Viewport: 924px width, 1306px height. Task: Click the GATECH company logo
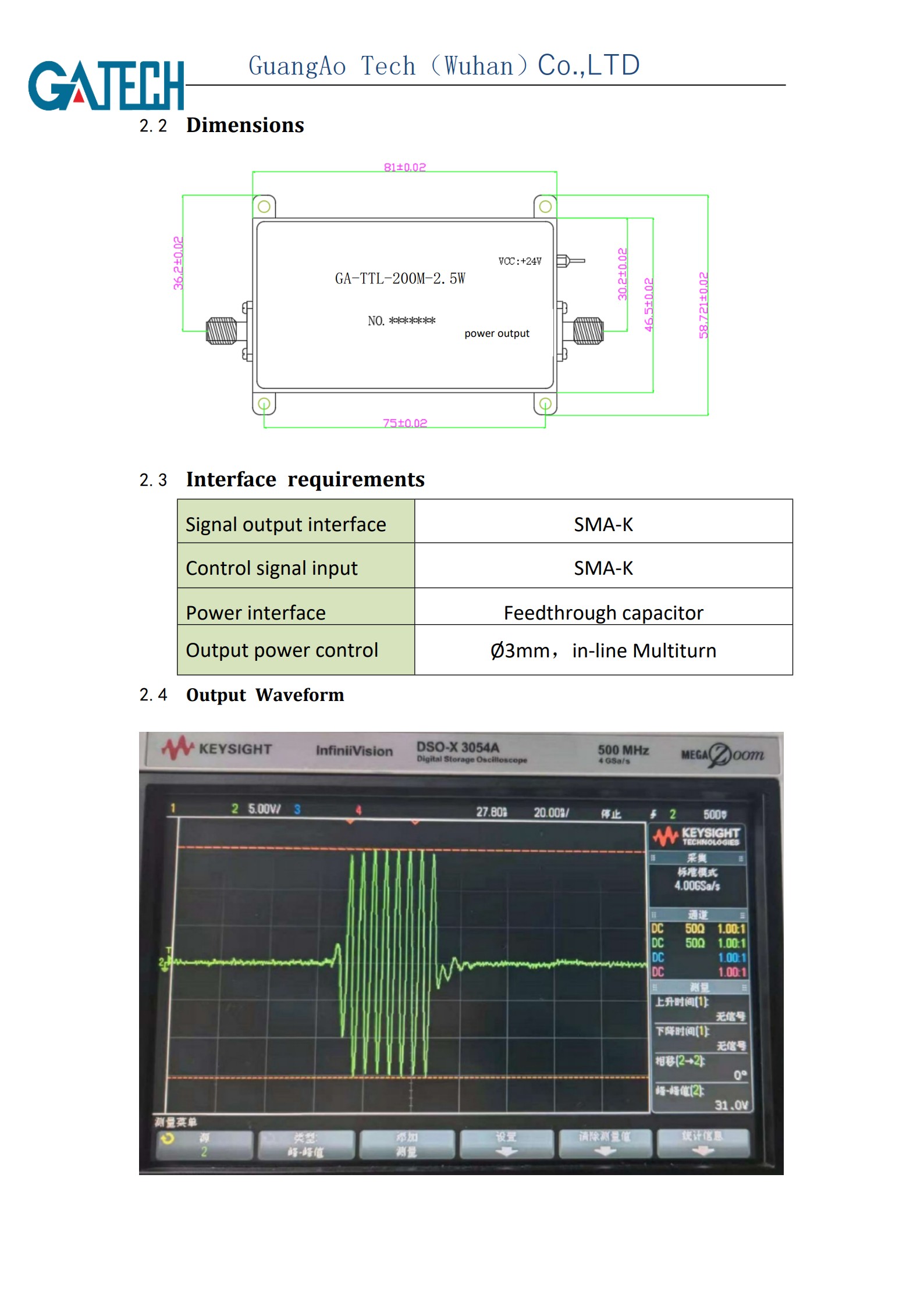click(x=106, y=86)
